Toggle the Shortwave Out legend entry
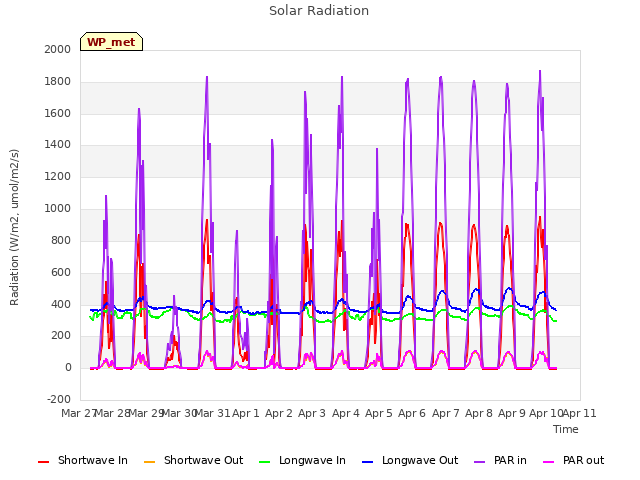Screen dimensions: 640x480 pyautogui.click(x=193, y=460)
